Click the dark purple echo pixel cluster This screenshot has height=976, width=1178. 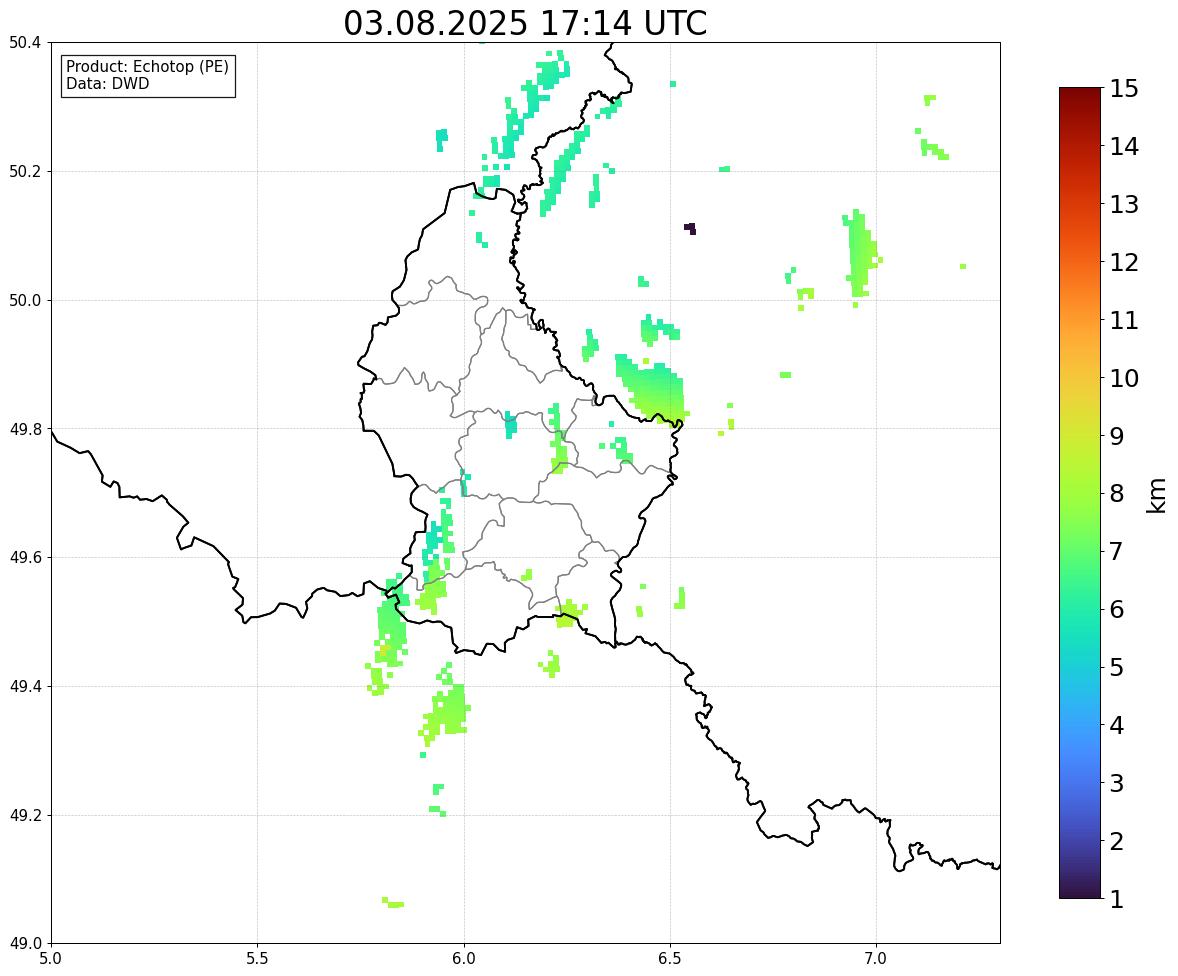(690, 228)
